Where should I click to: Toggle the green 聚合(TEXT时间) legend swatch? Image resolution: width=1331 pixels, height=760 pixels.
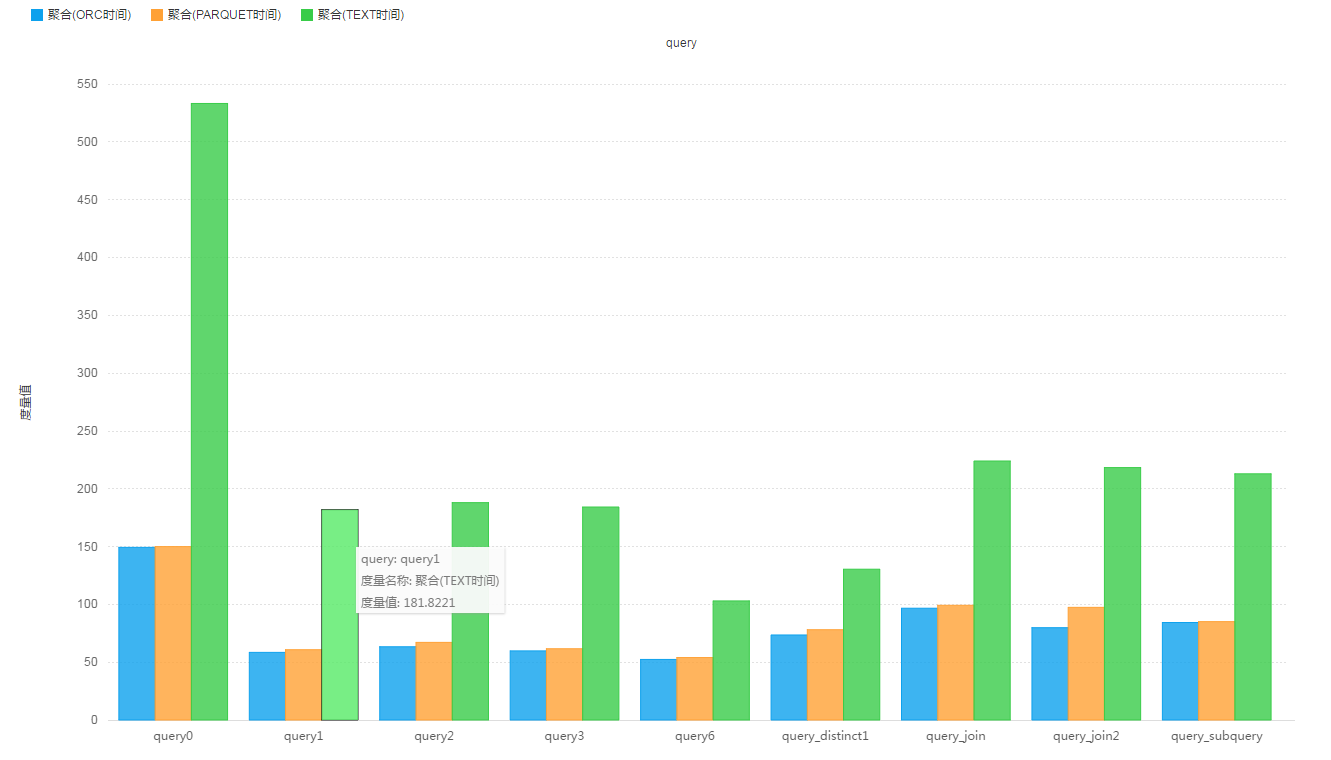tap(307, 15)
